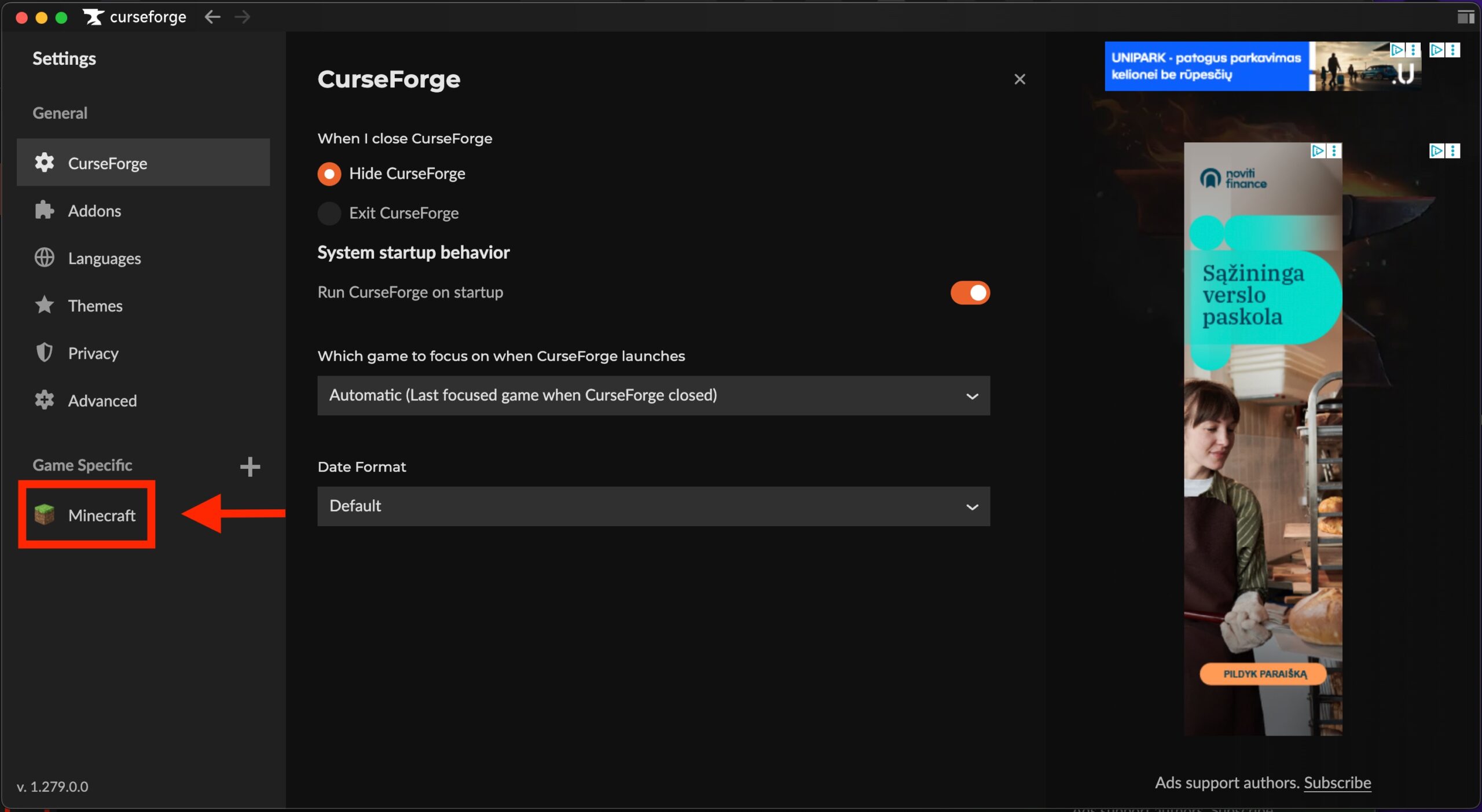
Task: Open the Themes settings section
Action: 143,305
